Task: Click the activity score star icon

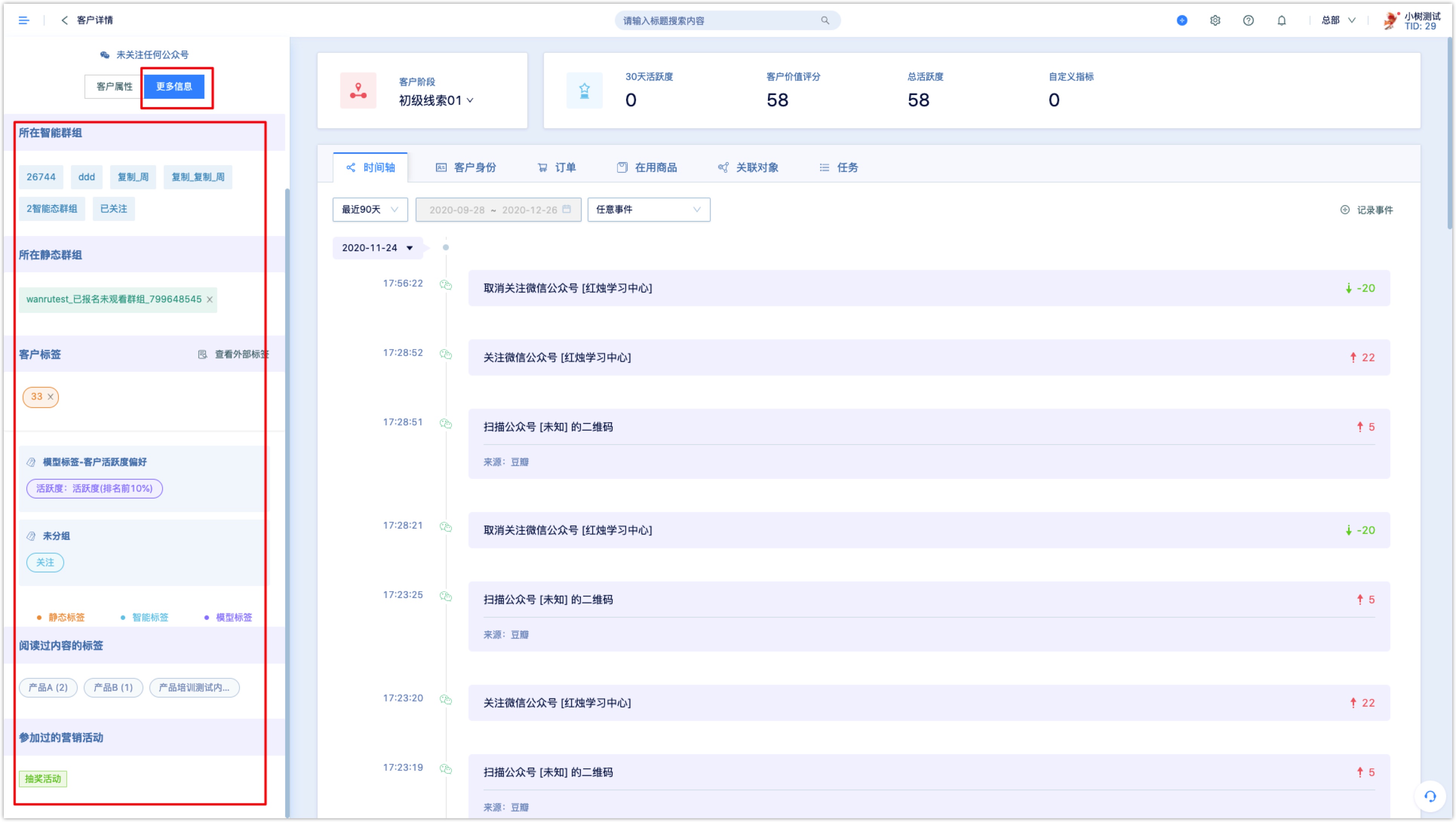Action: click(x=584, y=90)
